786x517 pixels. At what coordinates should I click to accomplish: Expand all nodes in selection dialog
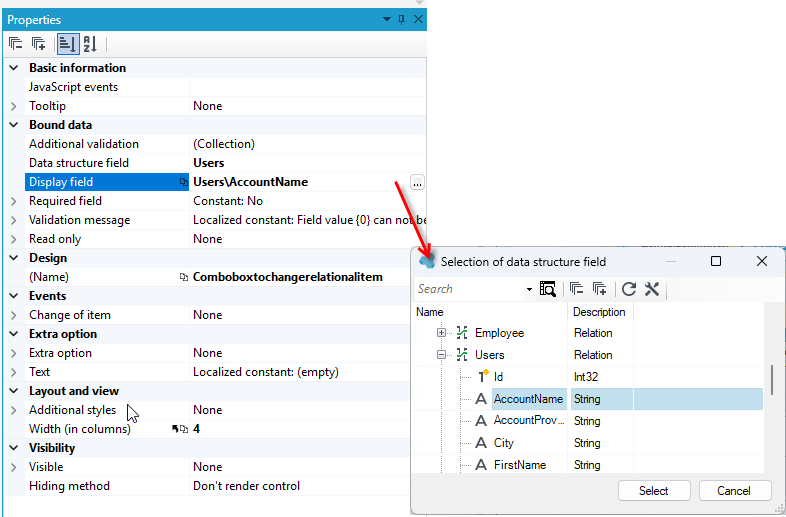tap(599, 289)
